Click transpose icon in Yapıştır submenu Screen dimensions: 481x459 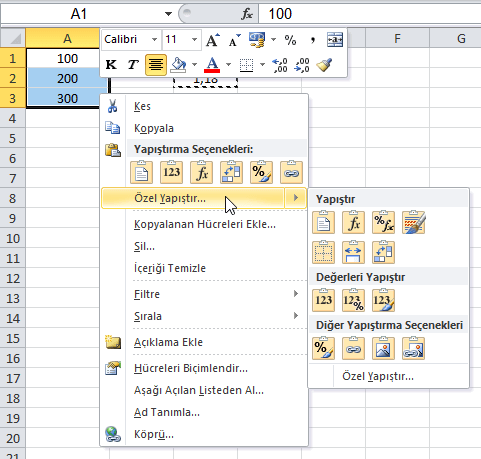383,252
